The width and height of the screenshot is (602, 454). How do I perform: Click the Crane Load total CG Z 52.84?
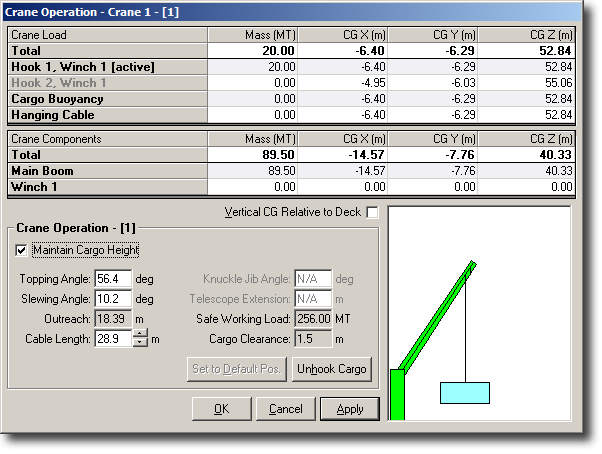coord(526,51)
